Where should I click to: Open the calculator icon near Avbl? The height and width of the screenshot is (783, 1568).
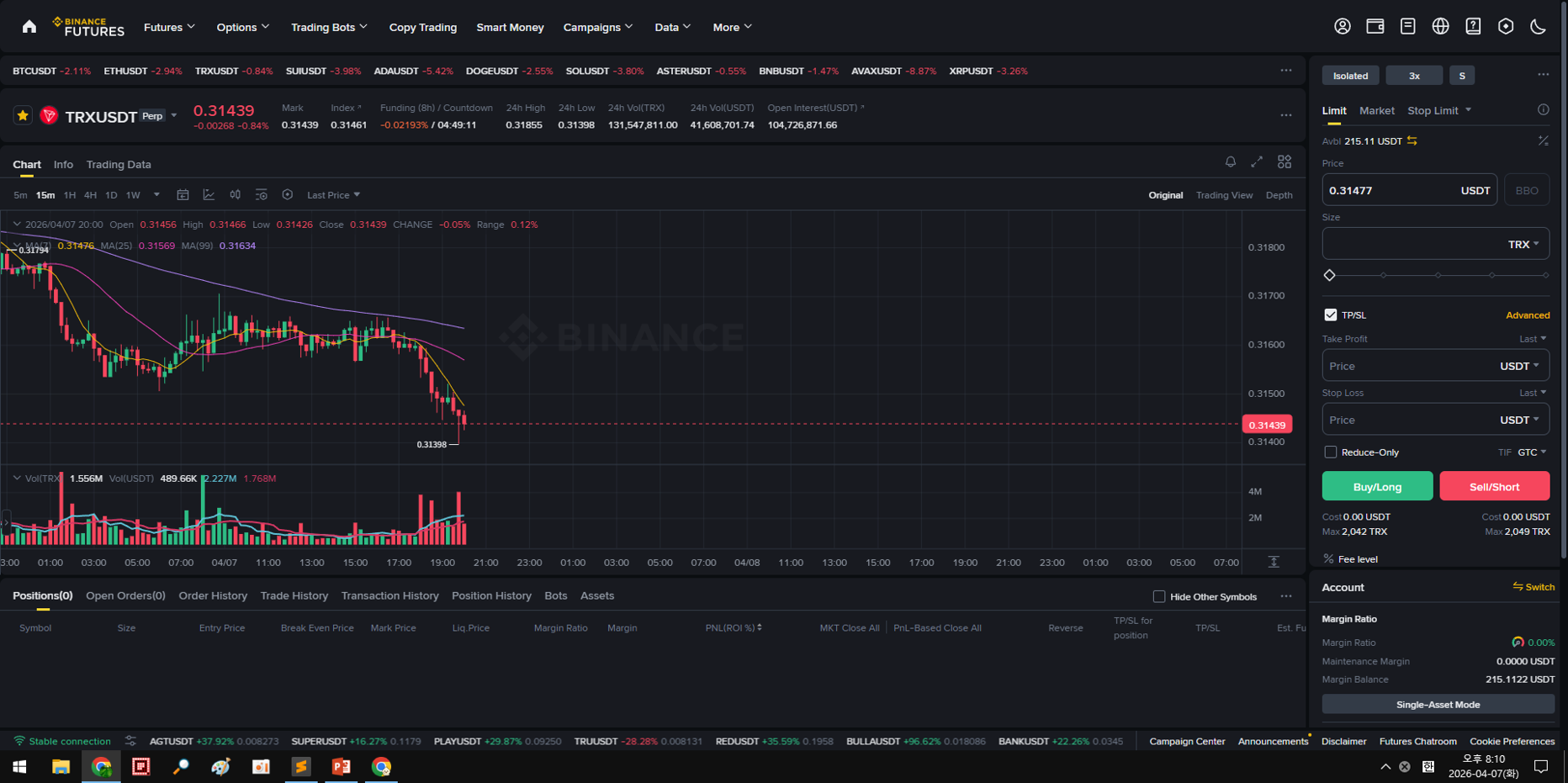click(1543, 140)
